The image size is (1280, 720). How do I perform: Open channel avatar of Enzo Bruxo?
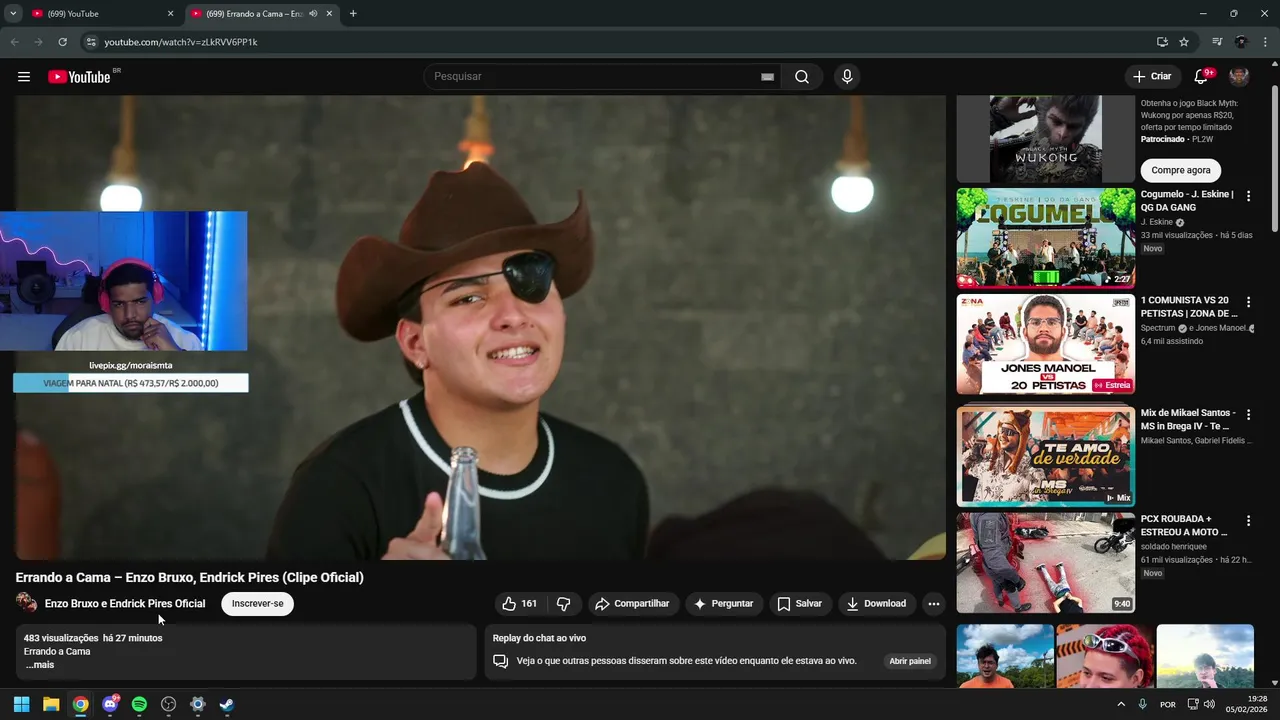[x=27, y=603]
